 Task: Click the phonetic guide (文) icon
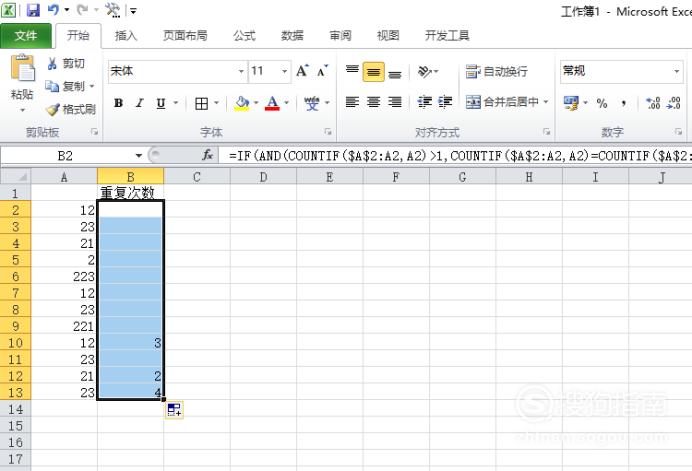tap(312, 104)
